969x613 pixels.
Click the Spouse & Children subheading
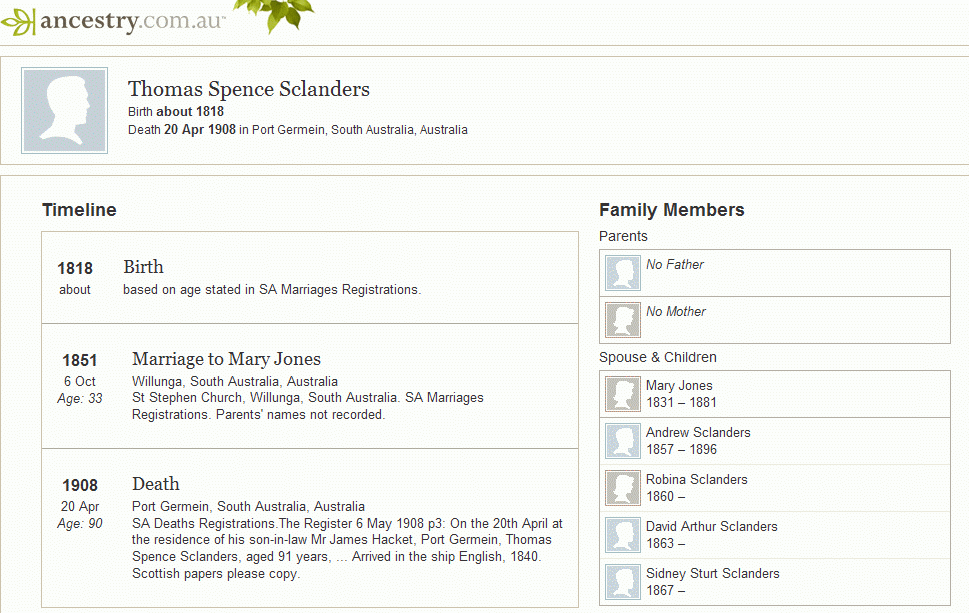pyautogui.click(x=658, y=357)
